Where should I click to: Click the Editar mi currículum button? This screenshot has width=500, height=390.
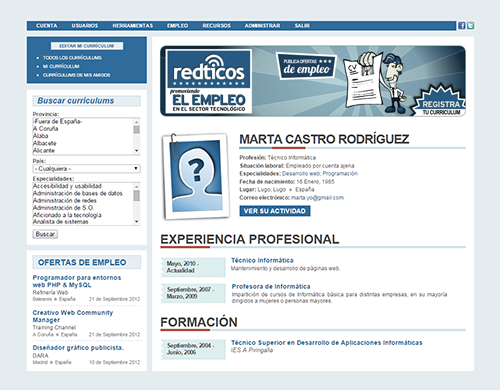pyautogui.click(x=87, y=46)
